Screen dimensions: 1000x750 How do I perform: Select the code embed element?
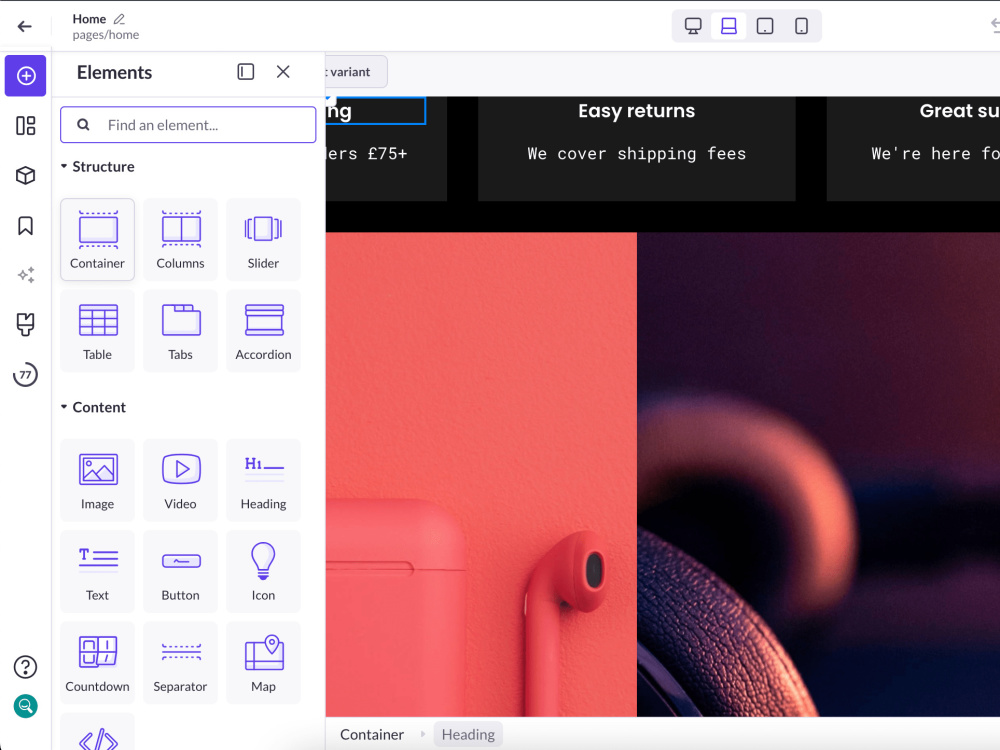coord(98,732)
